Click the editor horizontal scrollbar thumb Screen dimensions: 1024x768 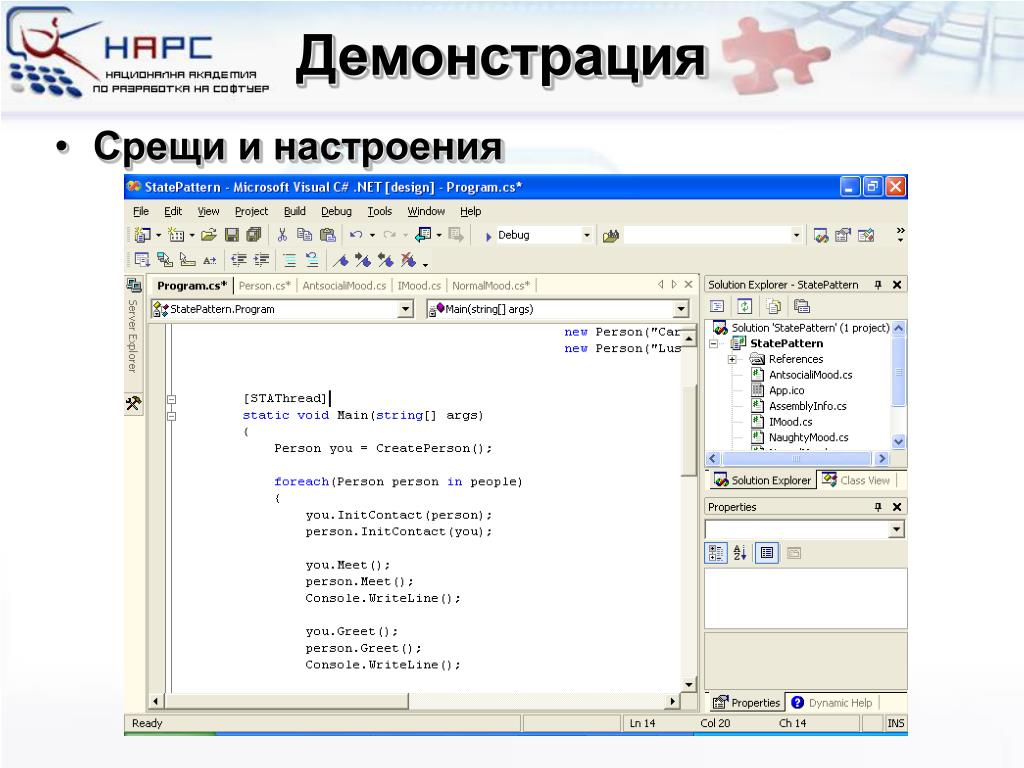click(x=287, y=701)
